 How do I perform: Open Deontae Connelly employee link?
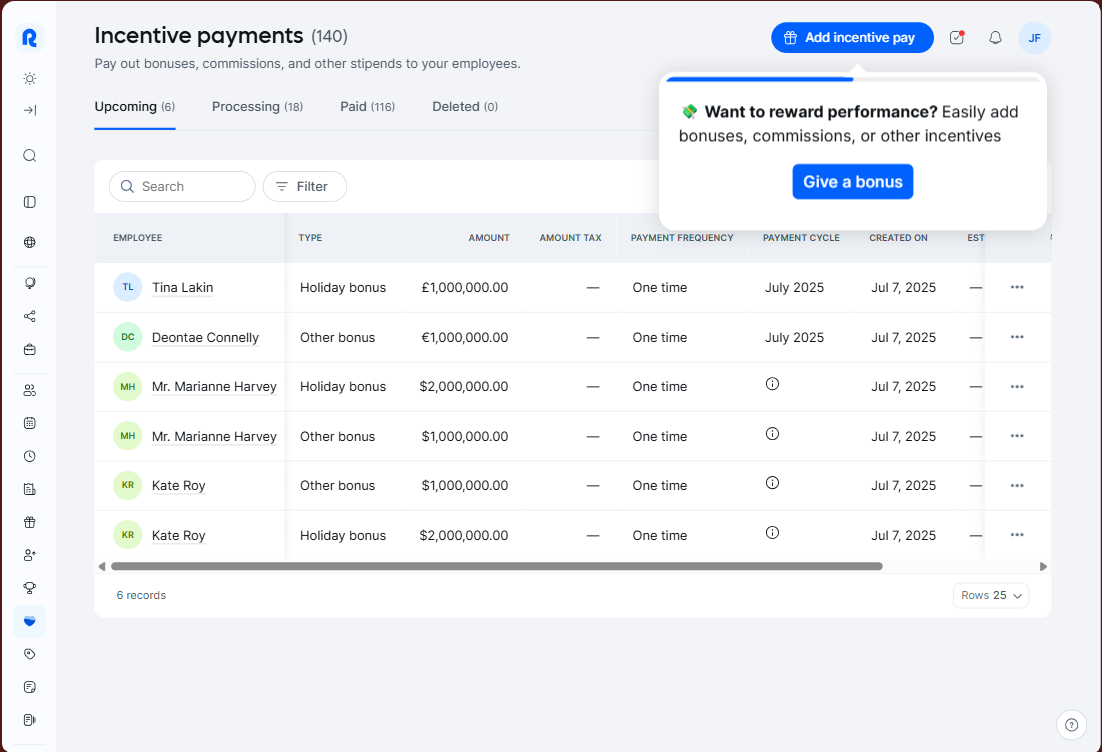coord(205,337)
